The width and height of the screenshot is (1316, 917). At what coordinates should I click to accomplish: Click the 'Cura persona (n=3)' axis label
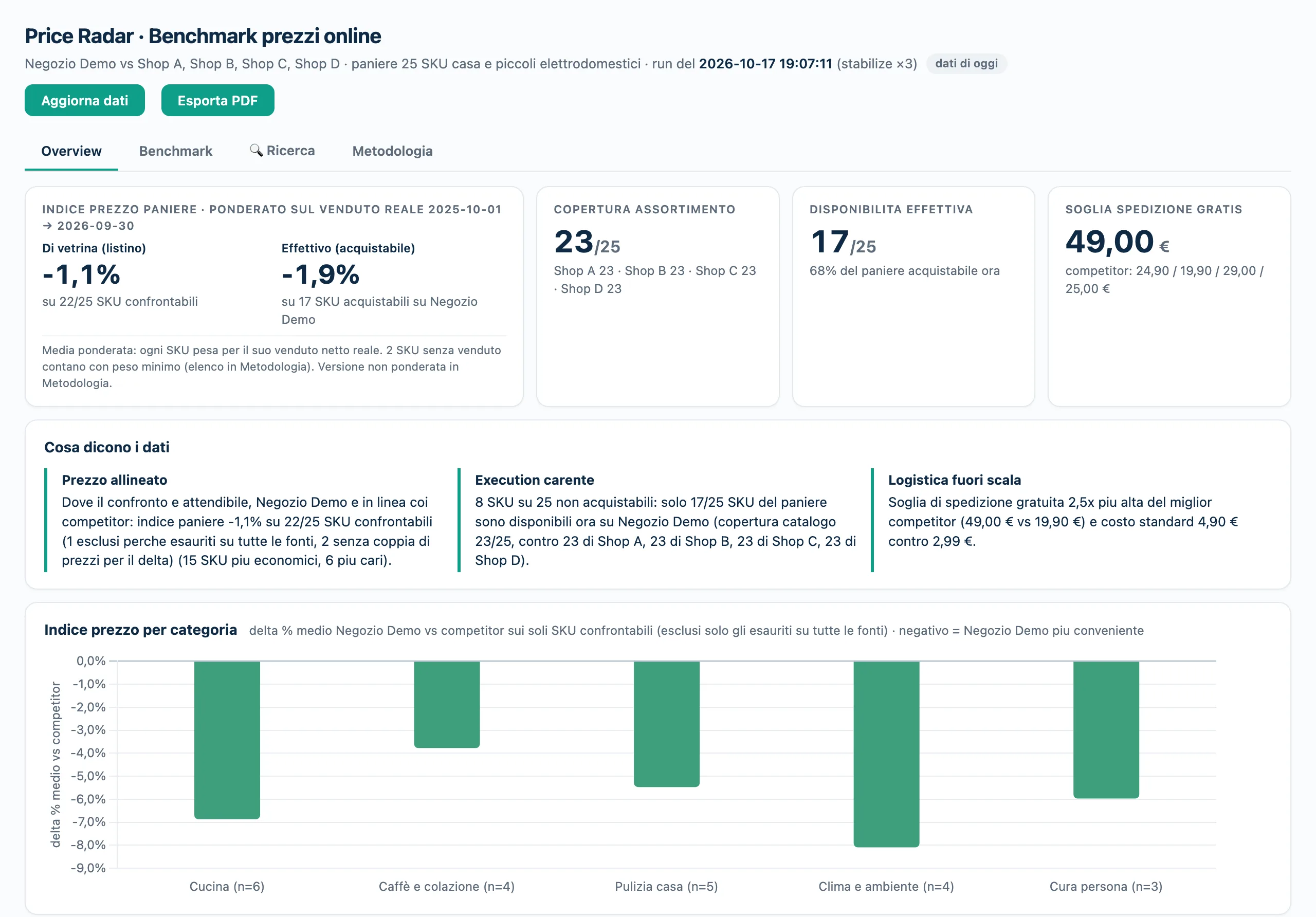pyautogui.click(x=1106, y=887)
